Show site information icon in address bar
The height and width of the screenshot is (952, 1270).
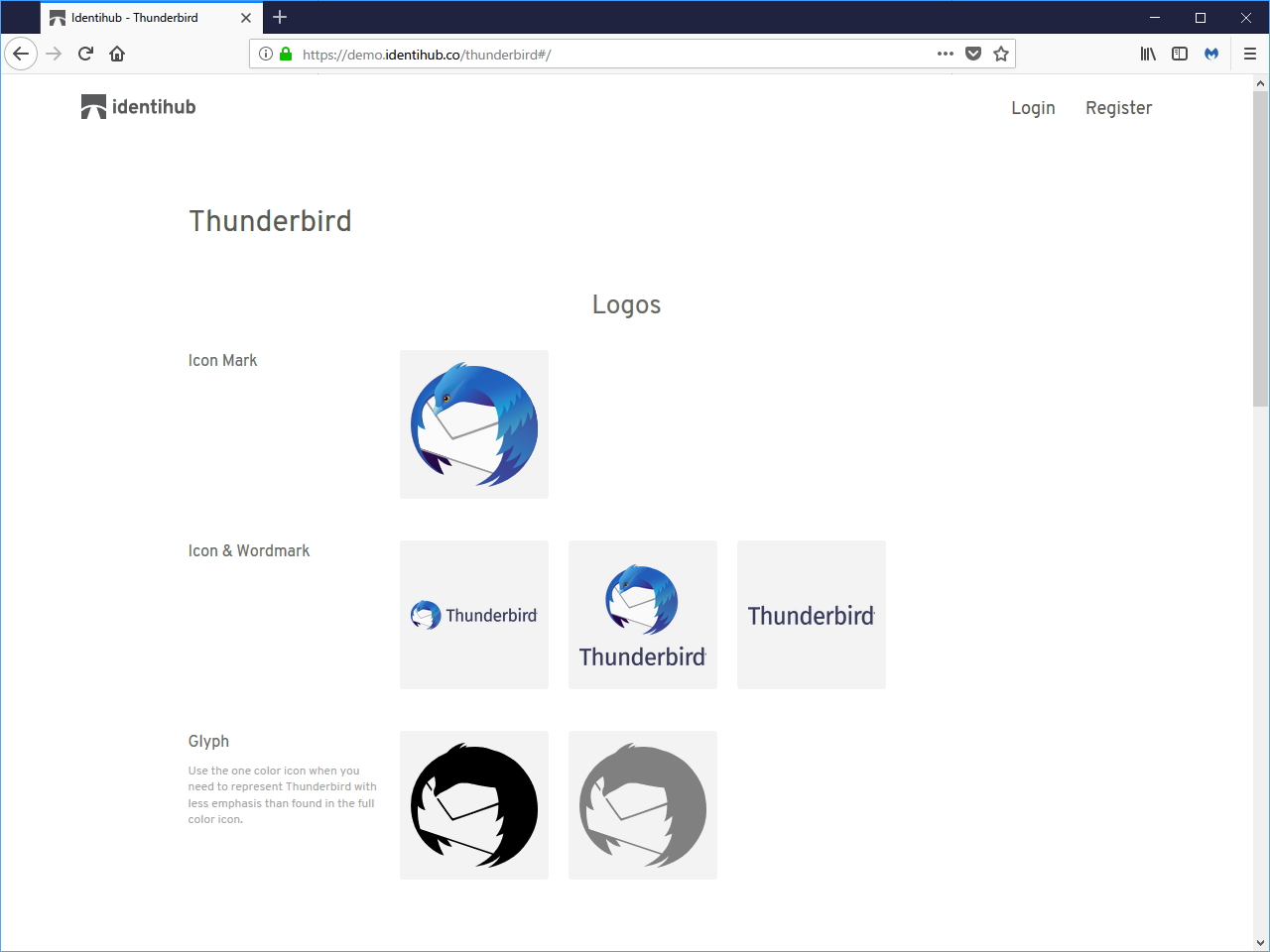tap(266, 54)
